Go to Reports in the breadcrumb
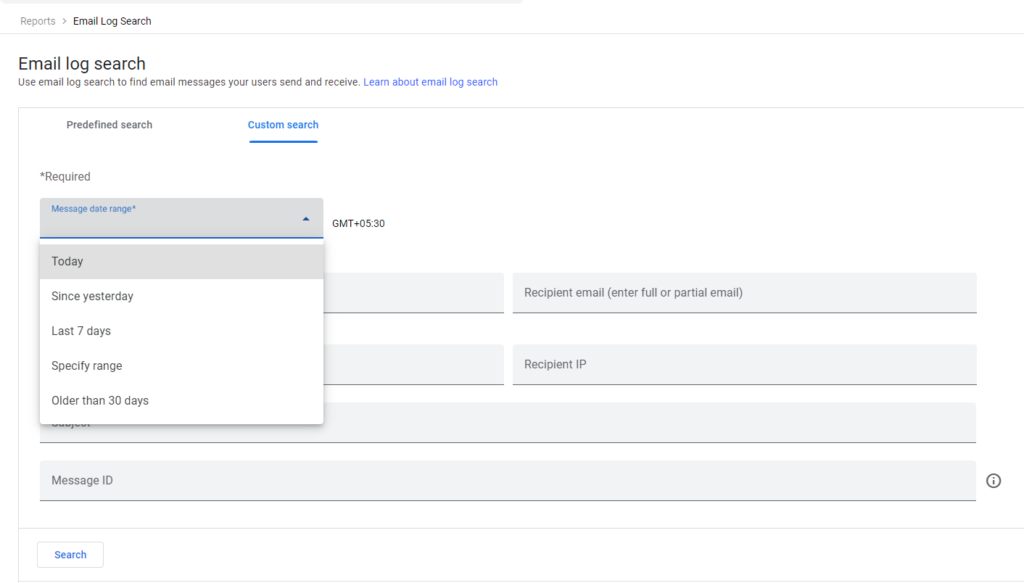1024x583 pixels. [38, 21]
